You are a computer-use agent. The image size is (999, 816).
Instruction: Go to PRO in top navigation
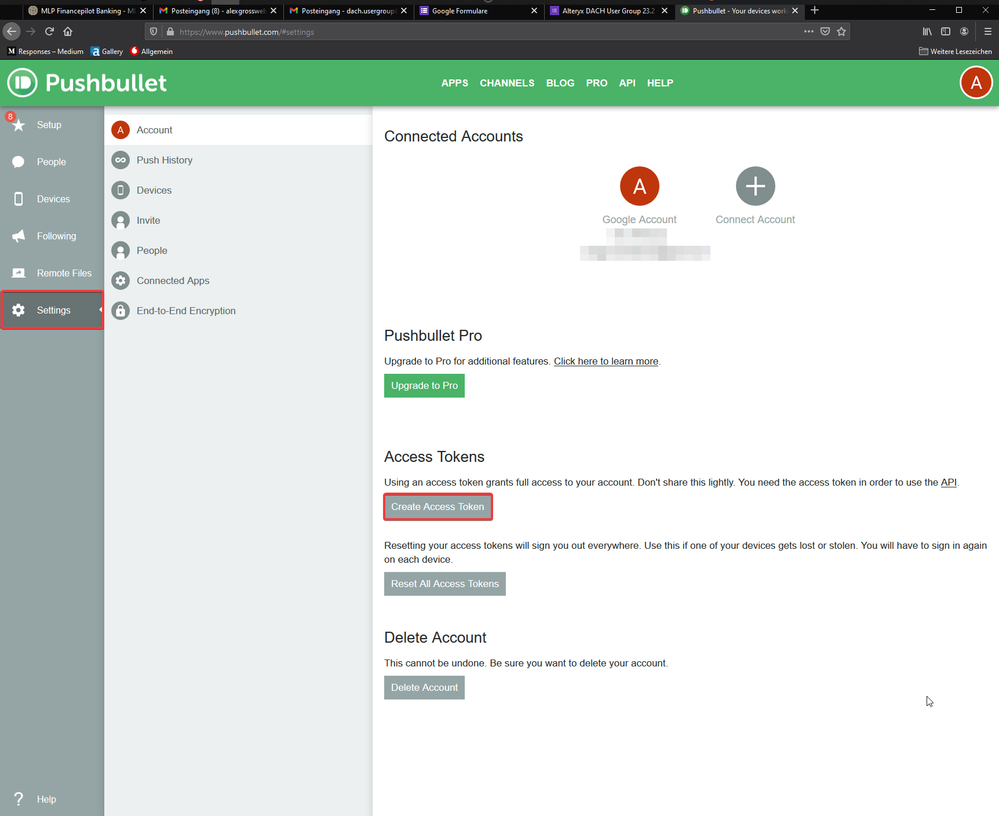tap(596, 83)
